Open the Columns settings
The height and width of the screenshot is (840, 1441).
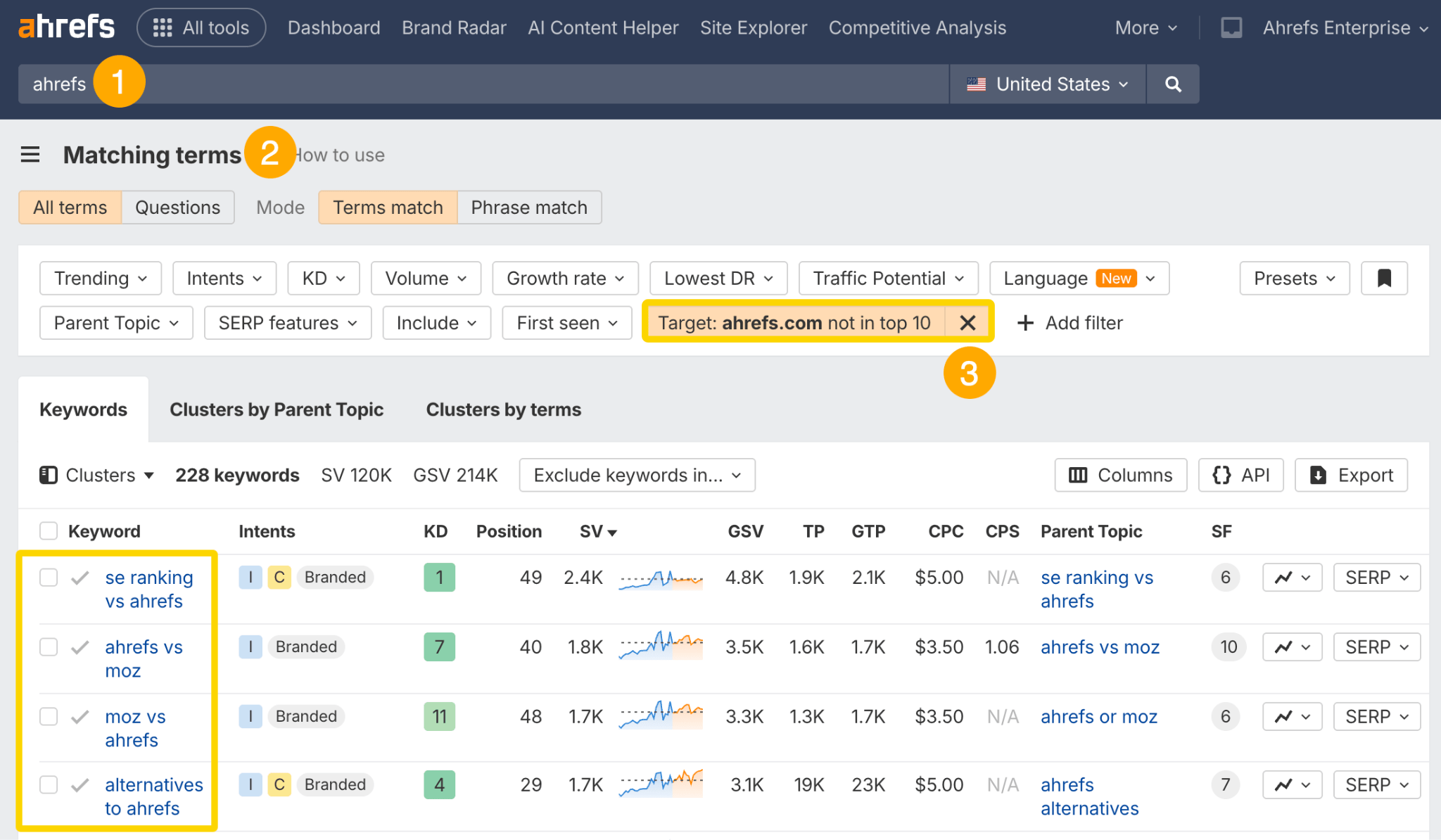[x=1120, y=475]
